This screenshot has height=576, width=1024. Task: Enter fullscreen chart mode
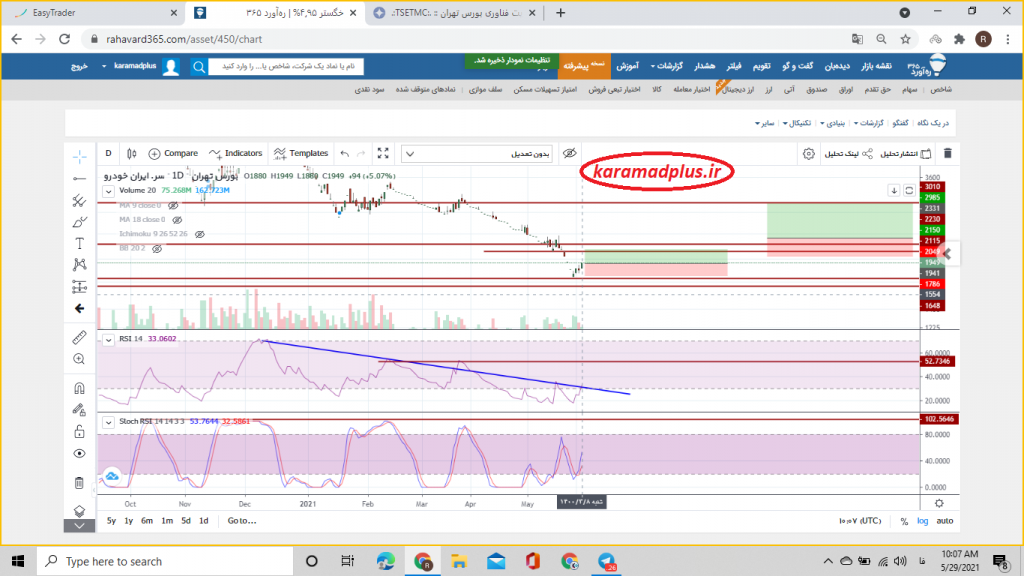383,153
